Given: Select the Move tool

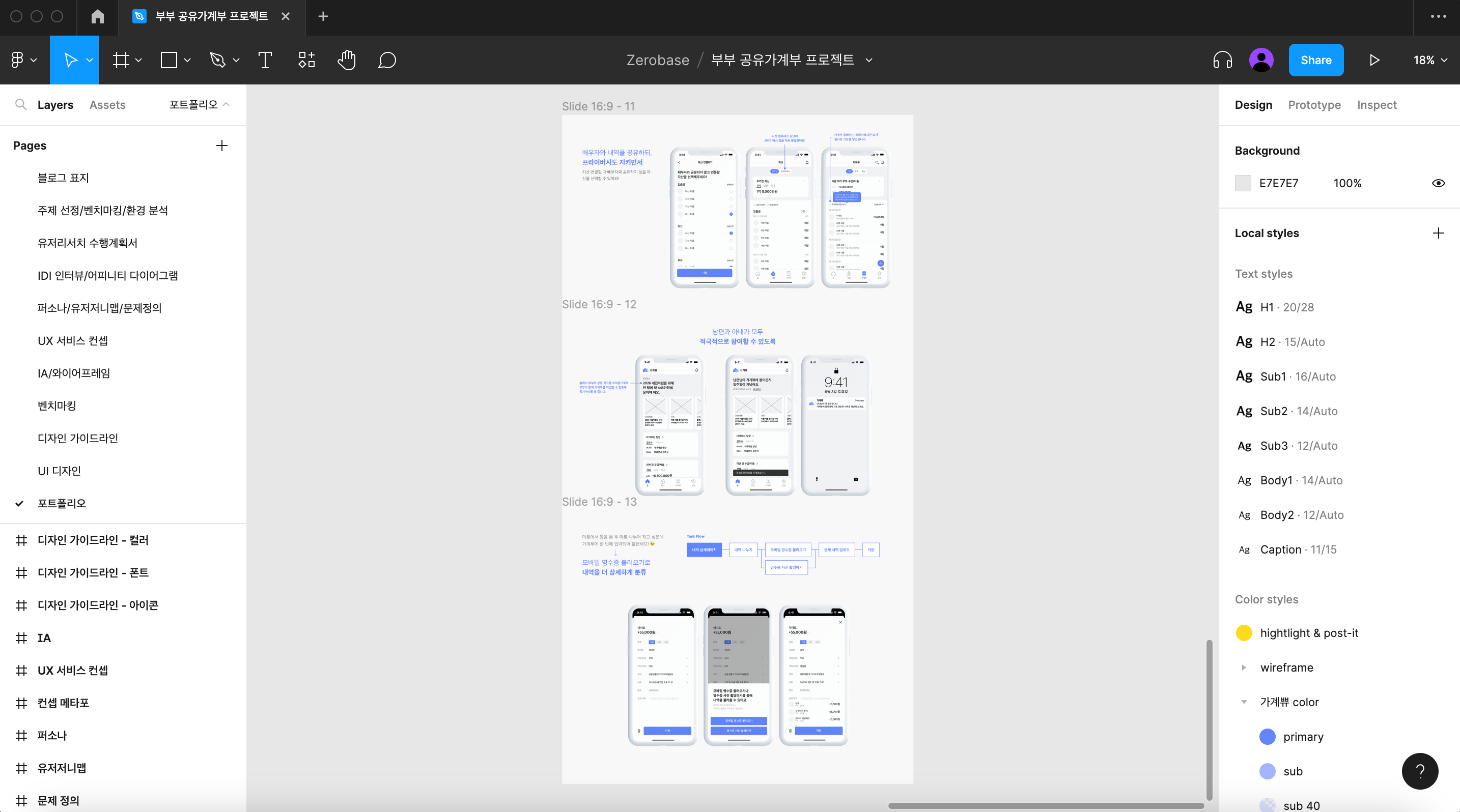Looking at the screenshot, I should pos(70,60).
